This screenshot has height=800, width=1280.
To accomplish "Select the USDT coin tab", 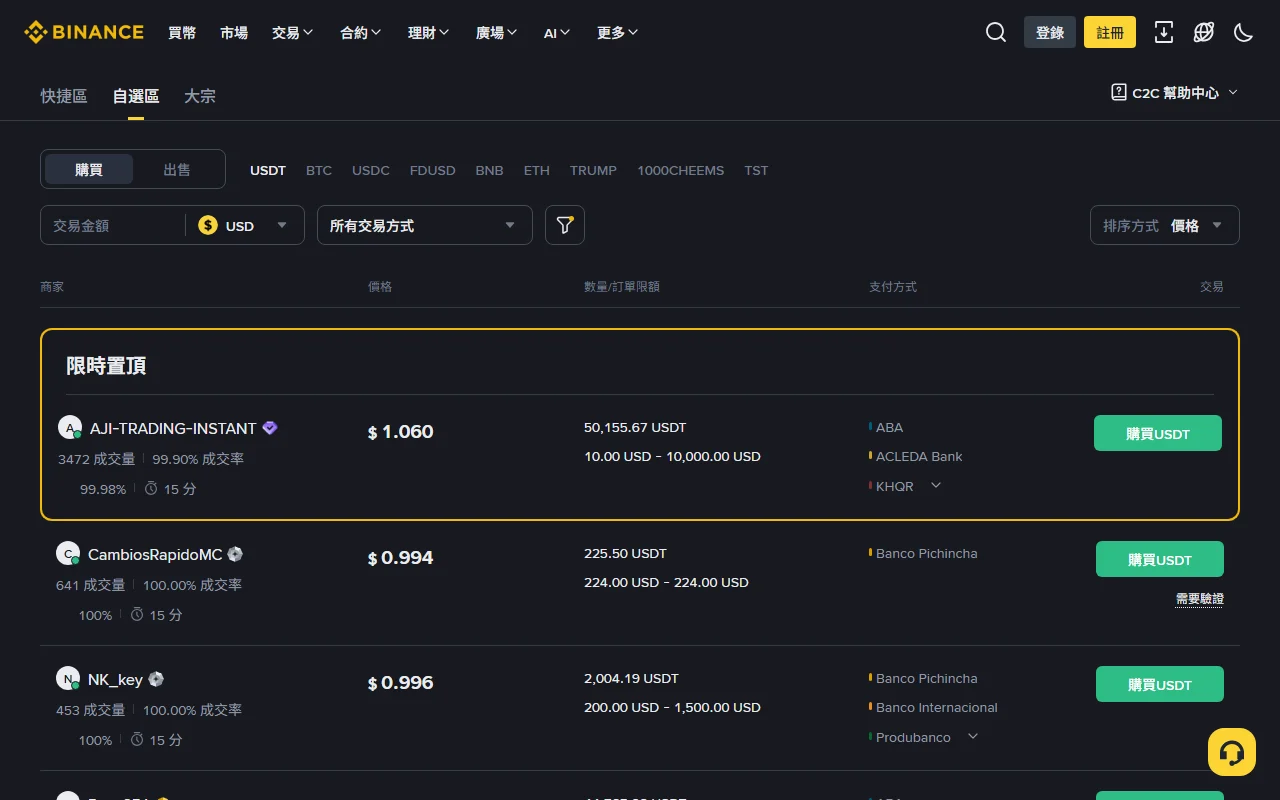I will coord(268,170).
